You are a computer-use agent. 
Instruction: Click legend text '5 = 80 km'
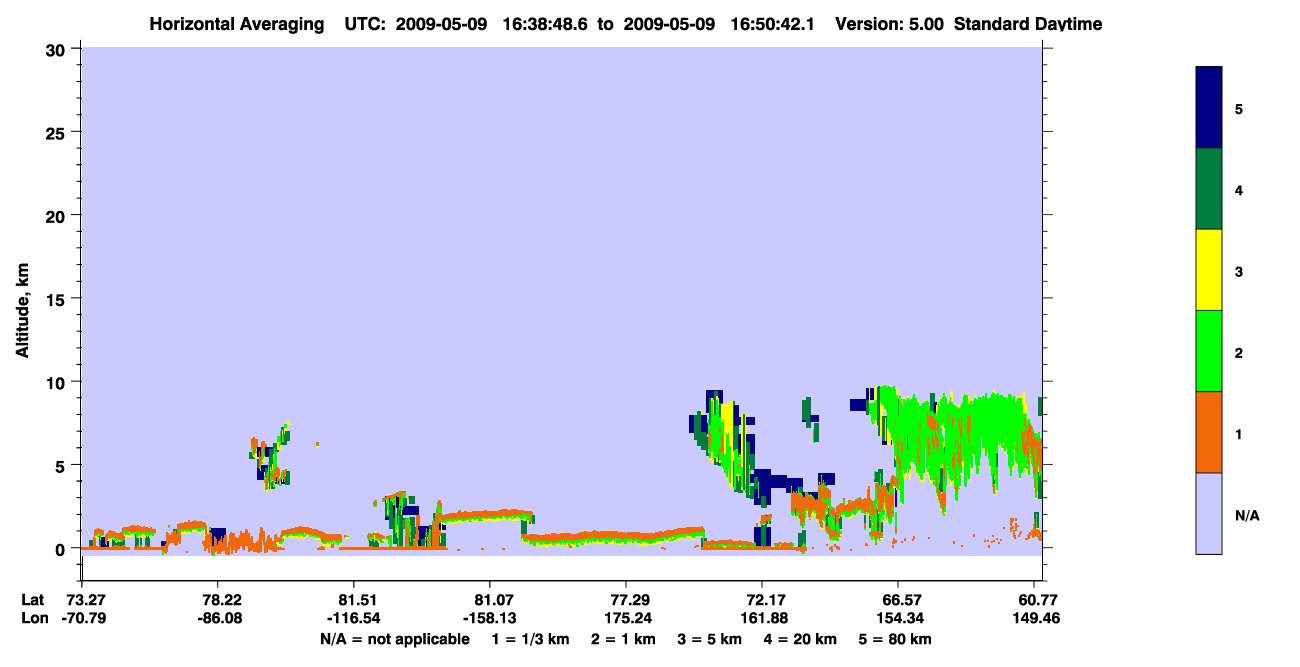[896, 639]
